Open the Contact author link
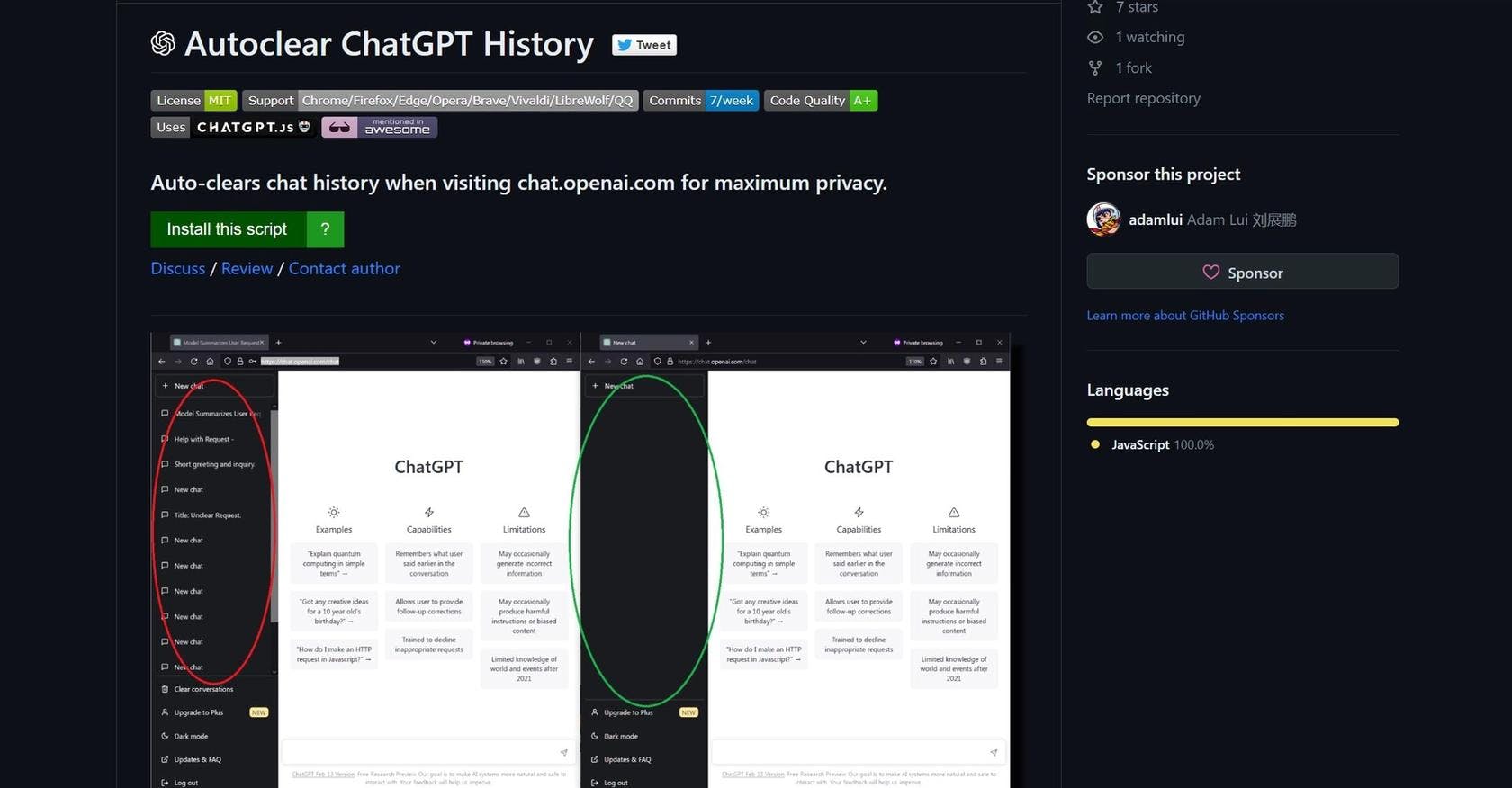 [344, 268]
